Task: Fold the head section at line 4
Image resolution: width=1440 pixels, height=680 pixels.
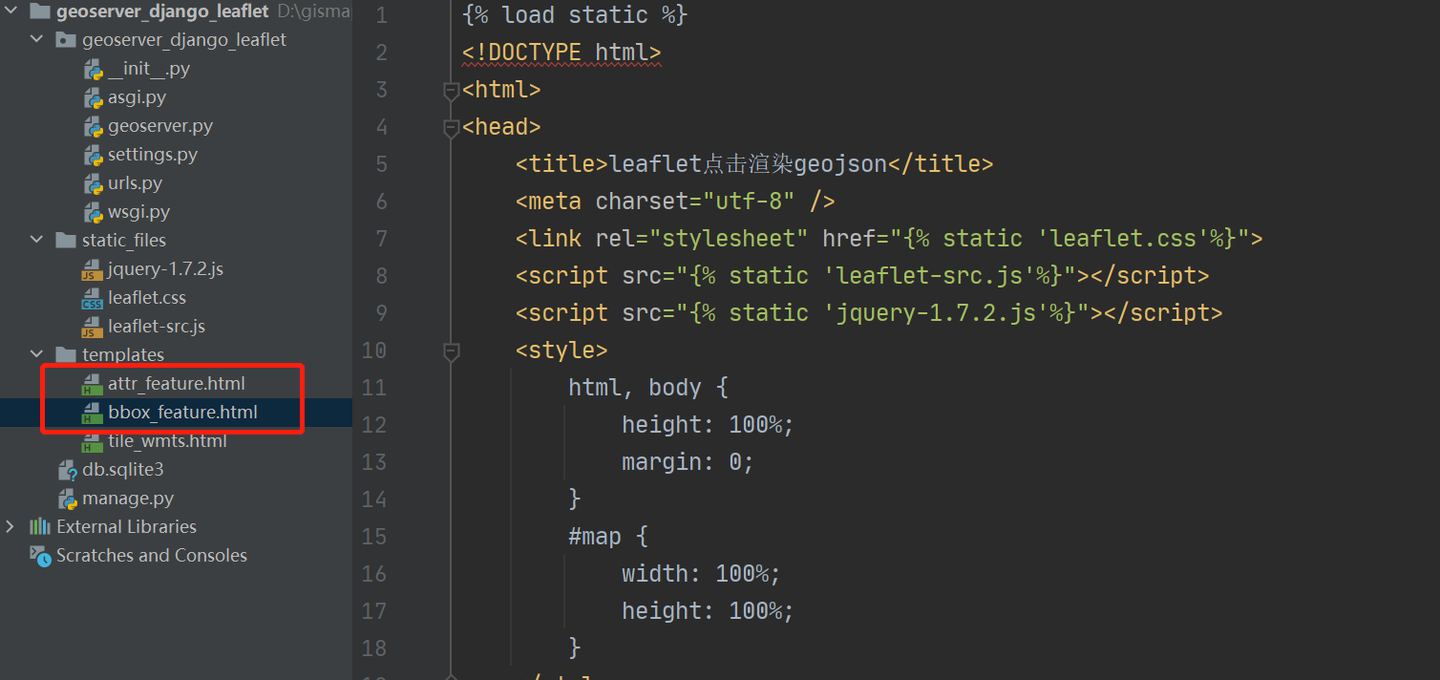Action: tap(450, 126)
